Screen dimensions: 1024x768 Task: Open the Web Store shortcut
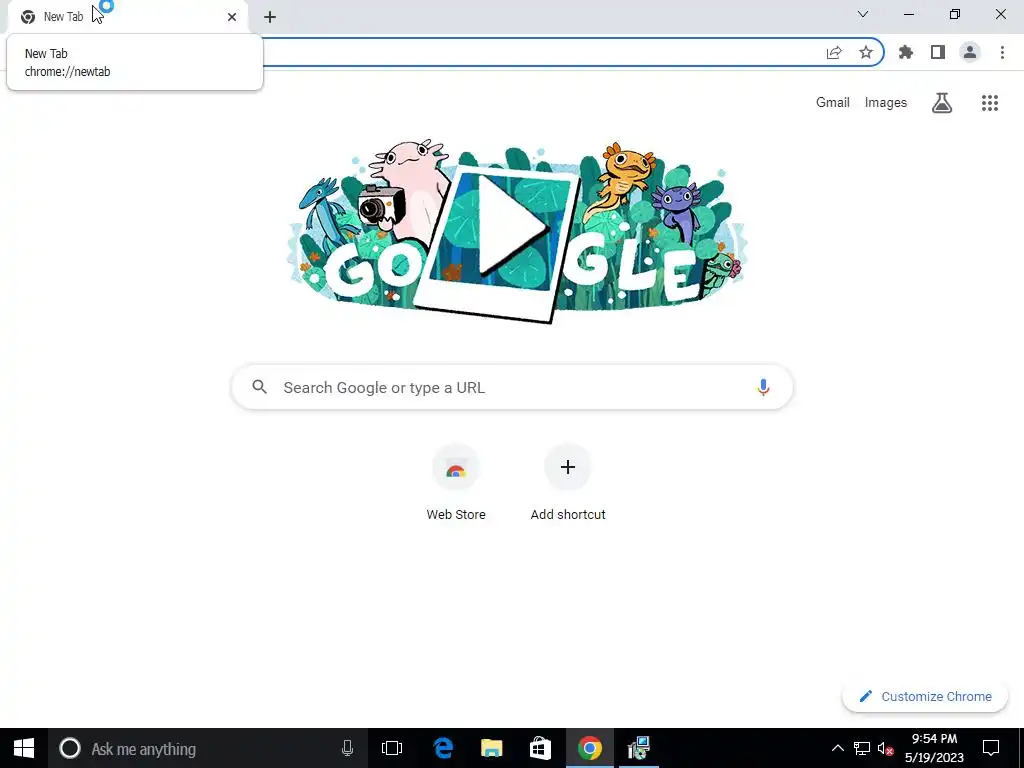coord(456,483)
